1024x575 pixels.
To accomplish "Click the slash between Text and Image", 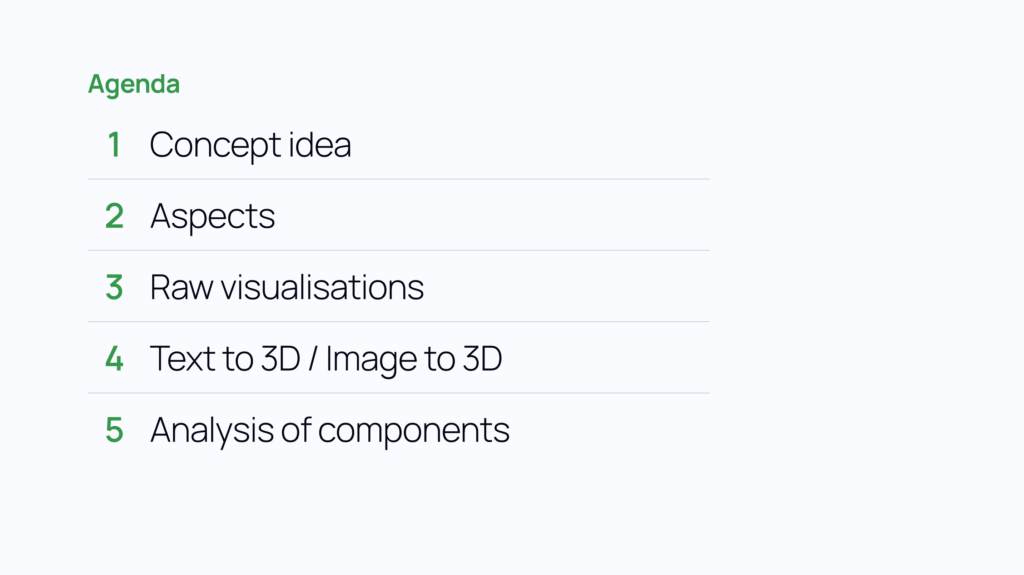I will tap(313, 359).
